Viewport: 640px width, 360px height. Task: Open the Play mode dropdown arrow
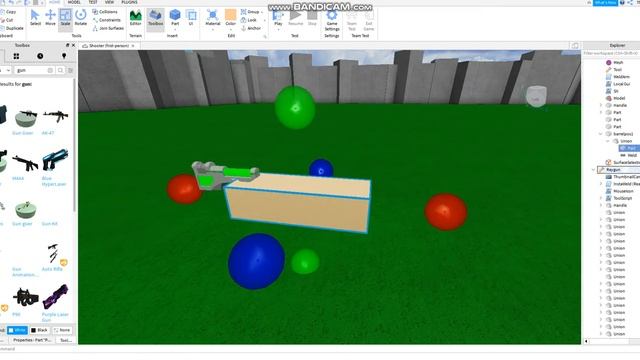(x=278, y=29)
